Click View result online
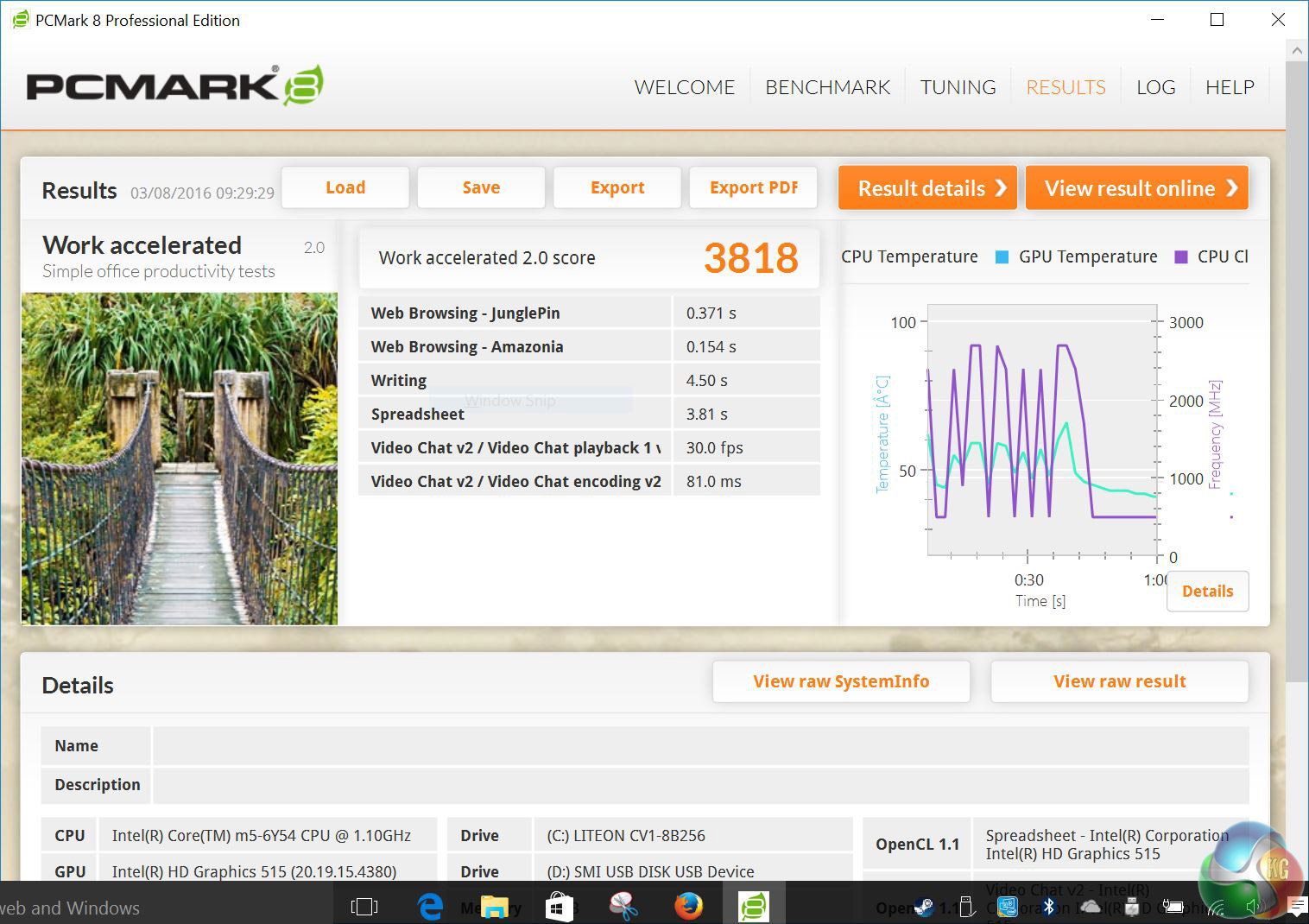This screenshot has width=1309, height=924. tap(1137, 188)
